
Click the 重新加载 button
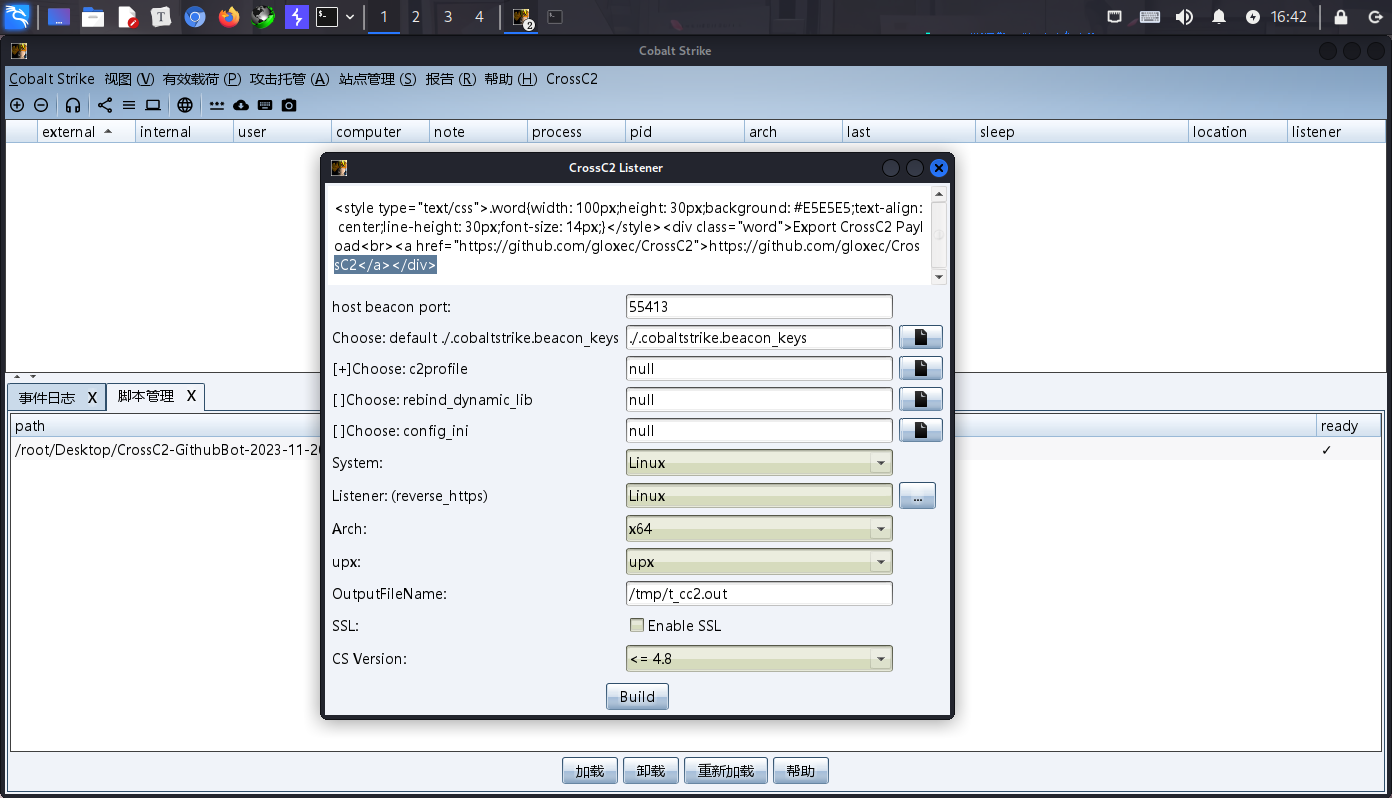[x=725, y=771]
